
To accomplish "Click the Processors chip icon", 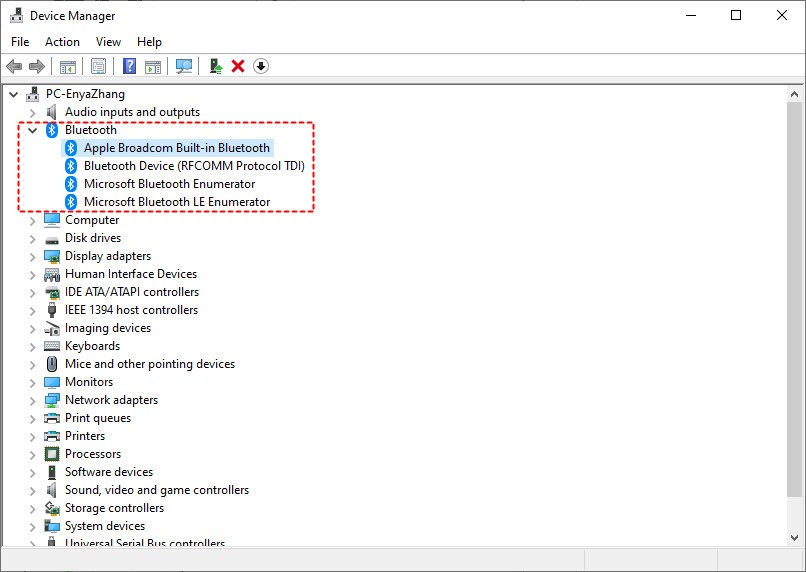I will (x=52, y=454).
